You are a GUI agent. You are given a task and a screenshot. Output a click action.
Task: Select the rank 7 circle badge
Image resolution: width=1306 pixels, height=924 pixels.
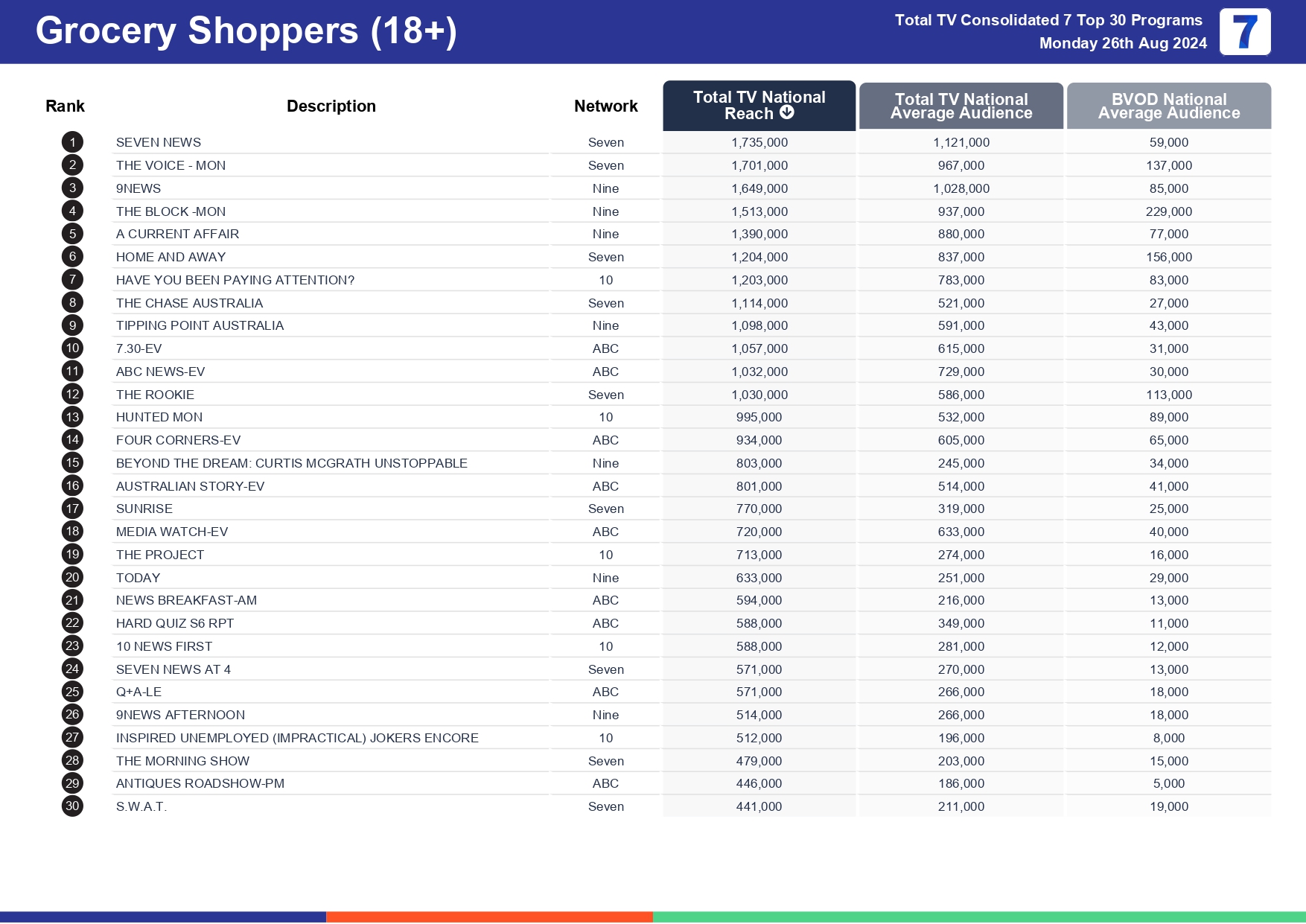[x=72, y=280]
